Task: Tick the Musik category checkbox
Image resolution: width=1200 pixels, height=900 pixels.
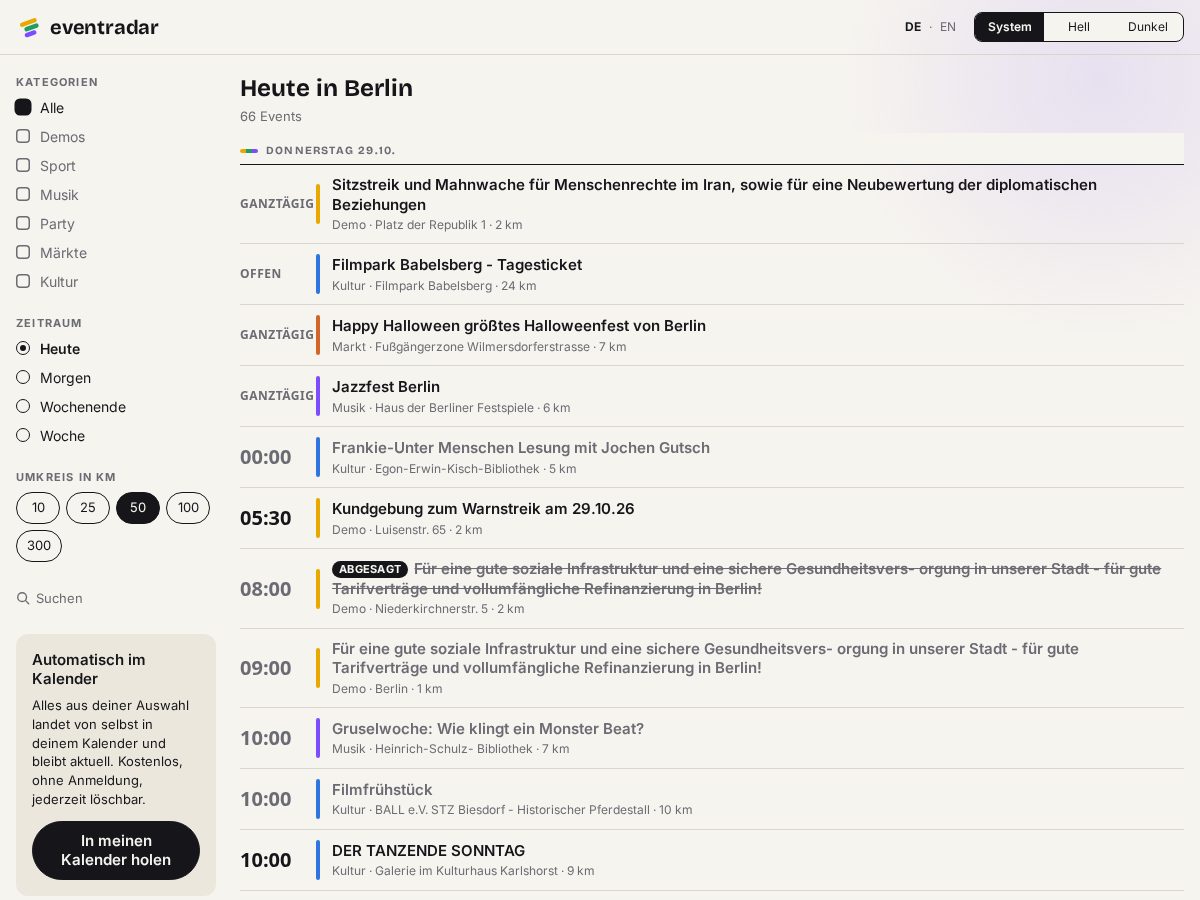Action: [x=23, y=194]
